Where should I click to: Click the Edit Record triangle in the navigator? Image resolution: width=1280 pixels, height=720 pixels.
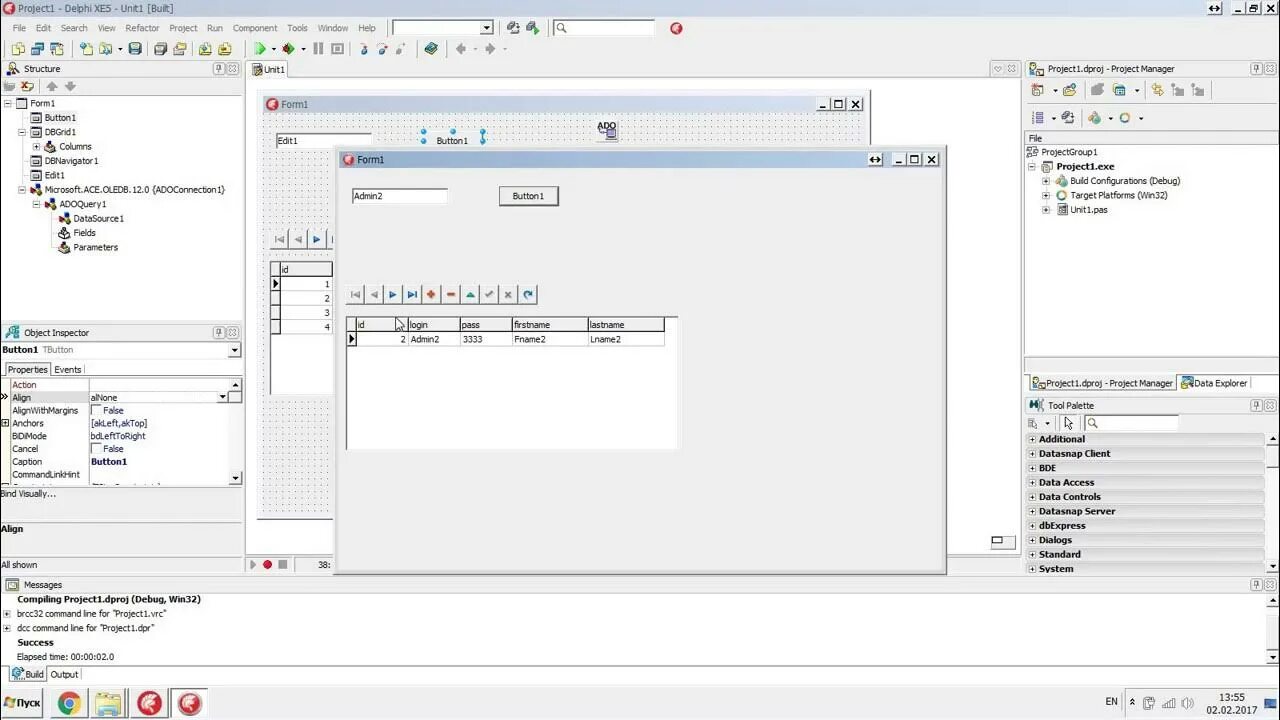point(470,294)
